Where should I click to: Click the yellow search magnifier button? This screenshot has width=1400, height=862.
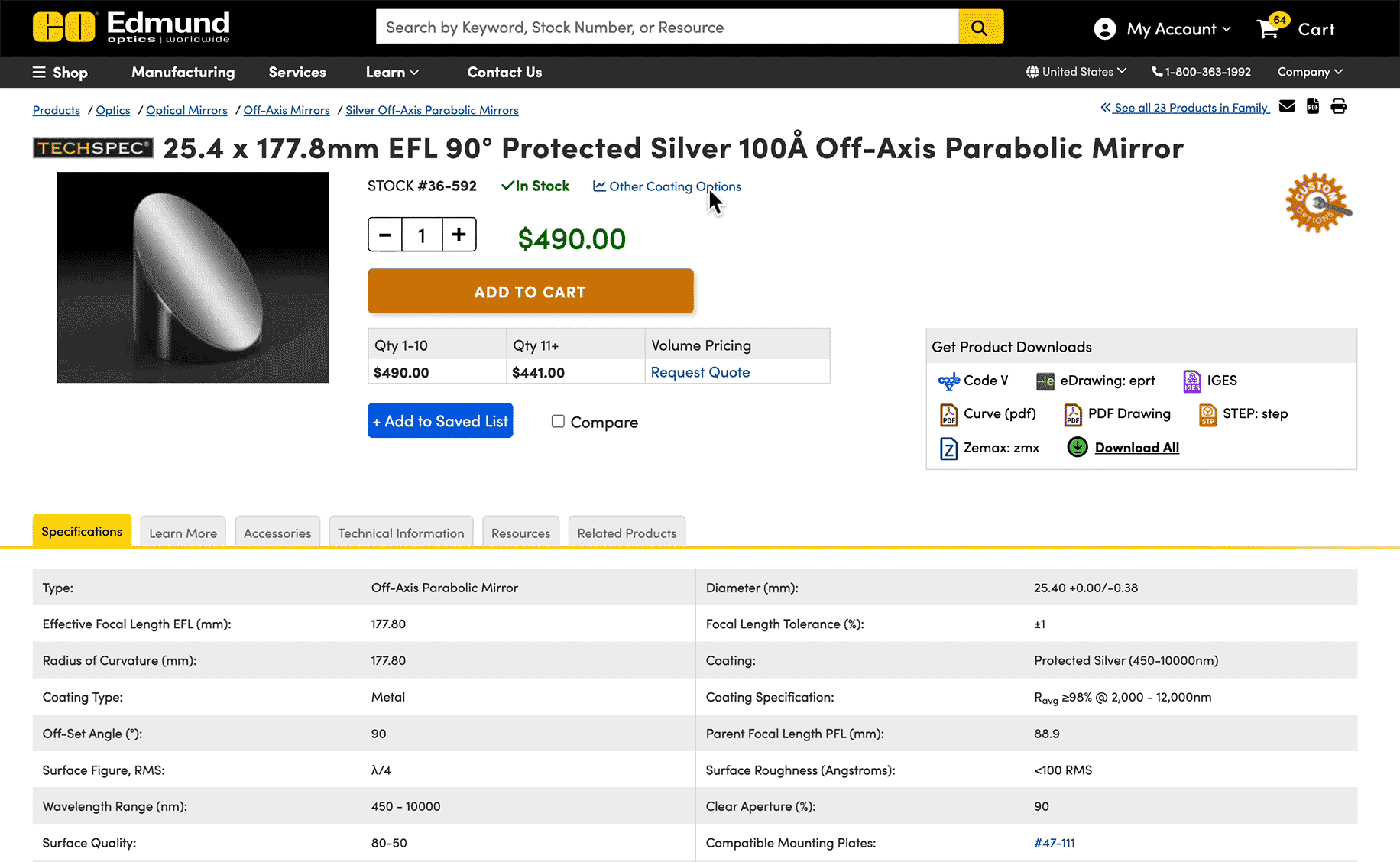[x=980, y=28]
